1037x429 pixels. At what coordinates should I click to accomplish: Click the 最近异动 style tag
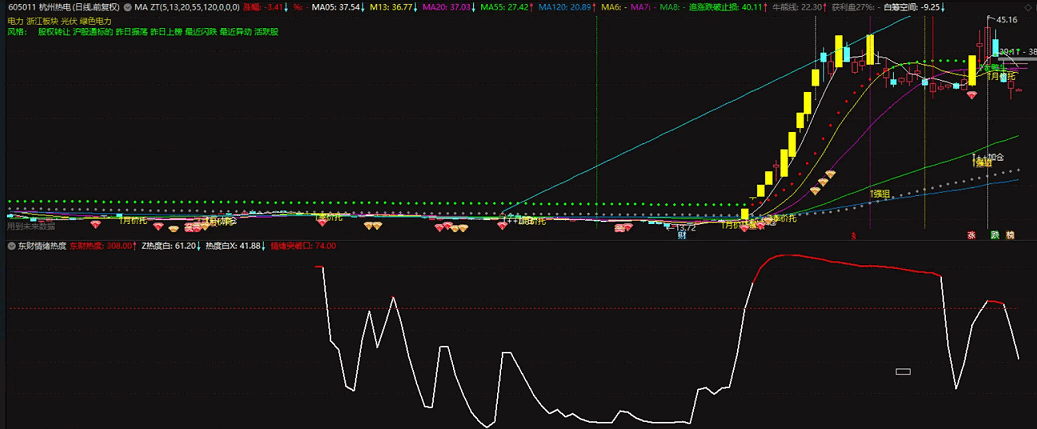pos(235,31)
